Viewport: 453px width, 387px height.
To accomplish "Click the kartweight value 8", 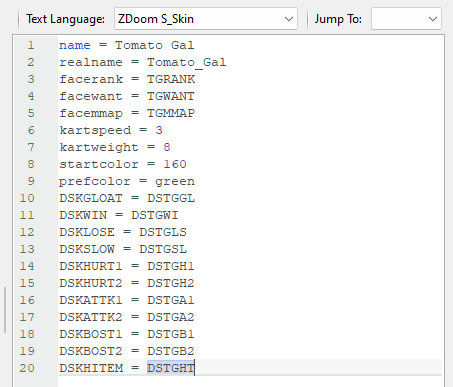I will [x=167, y=147].
